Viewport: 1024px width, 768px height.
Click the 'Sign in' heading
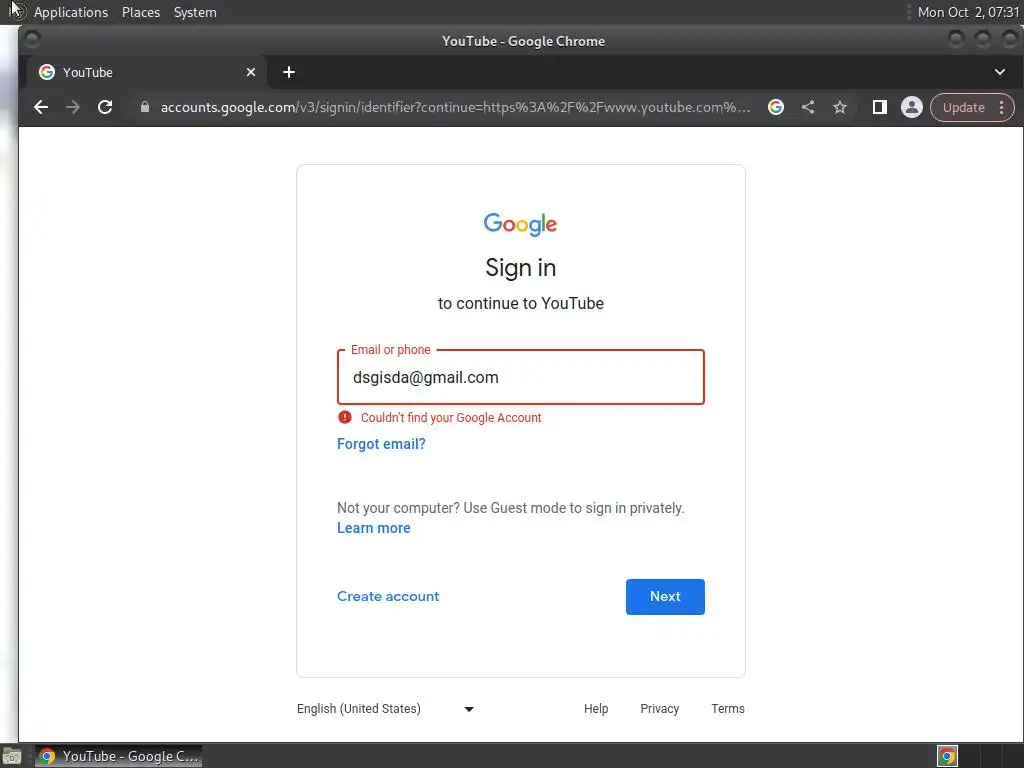point(520,268)
